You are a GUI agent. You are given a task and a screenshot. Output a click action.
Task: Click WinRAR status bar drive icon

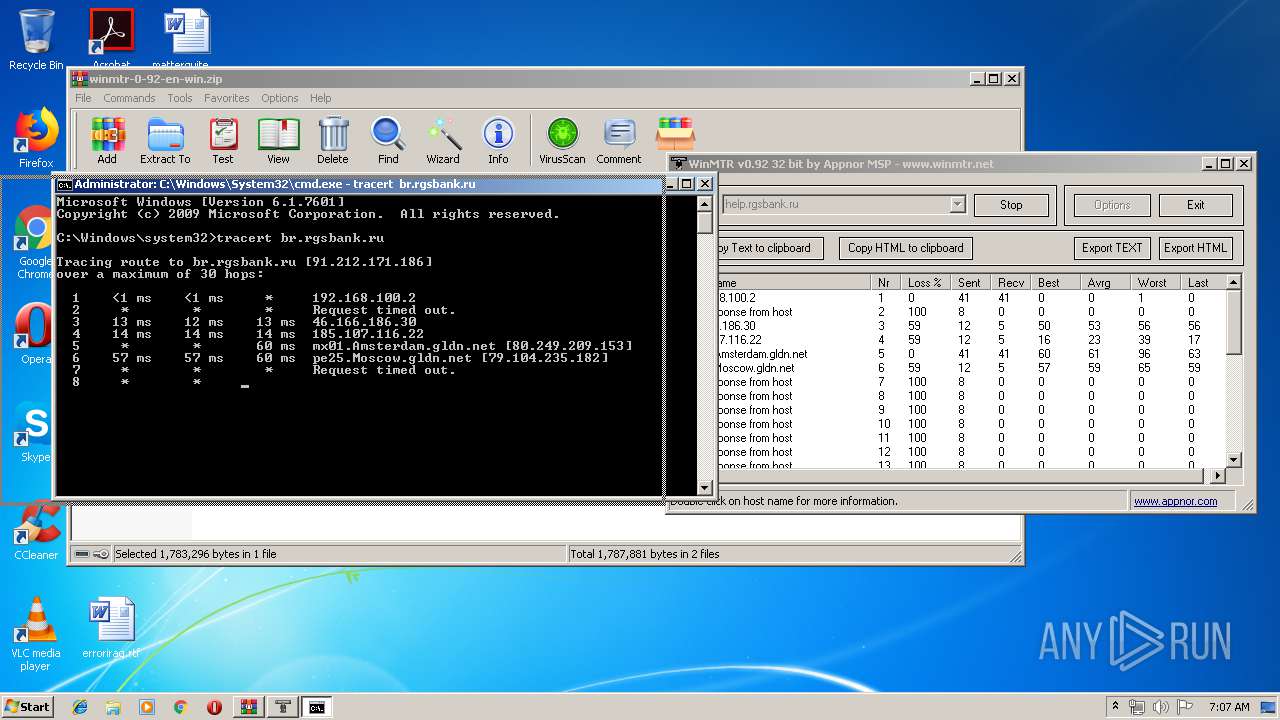point(82,554)
